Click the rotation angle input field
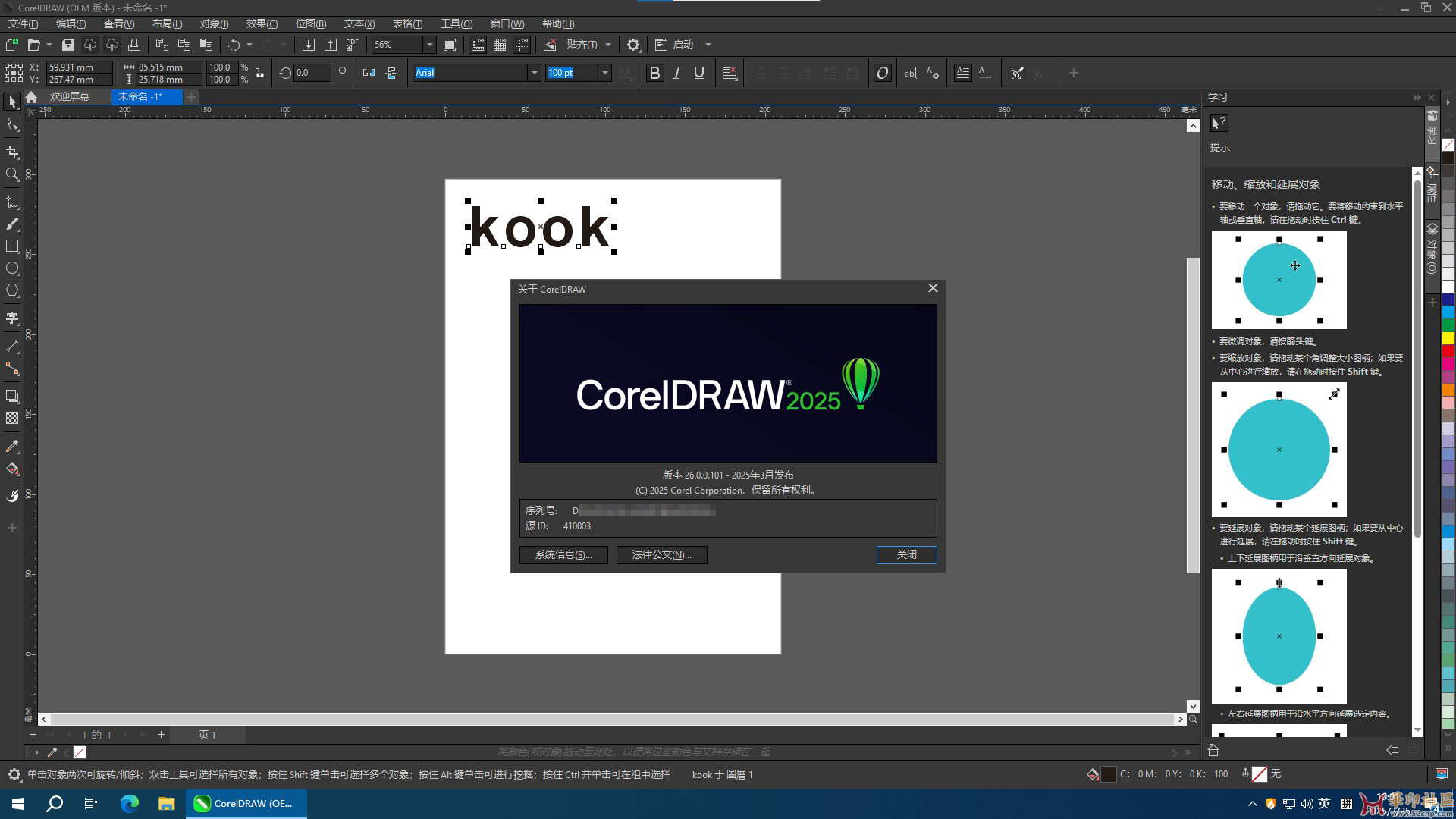Viewport: 1456px width, 819px height. [x=312, y=73]
